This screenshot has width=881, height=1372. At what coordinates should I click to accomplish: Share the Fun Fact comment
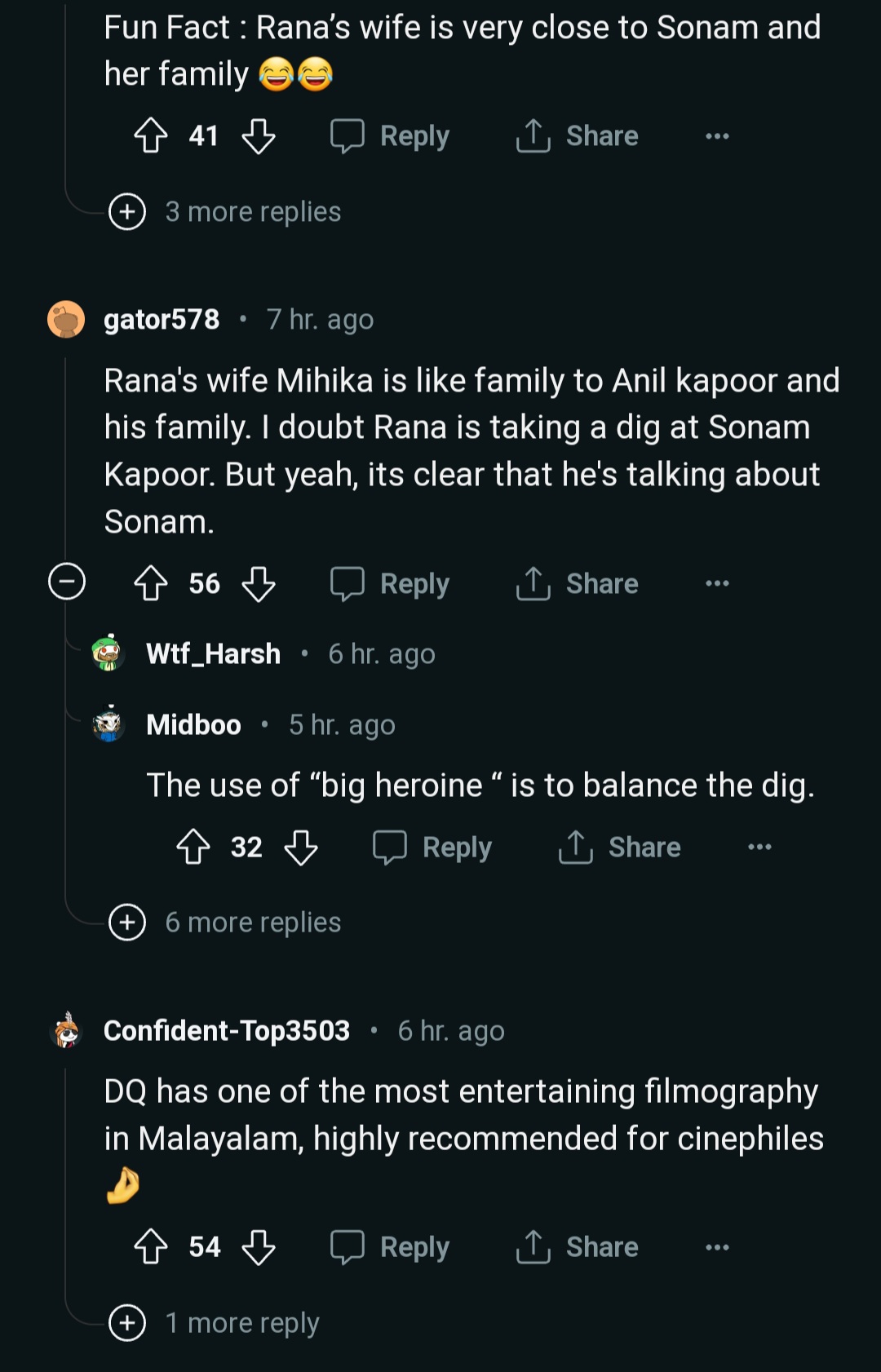(x=578, y=136)
